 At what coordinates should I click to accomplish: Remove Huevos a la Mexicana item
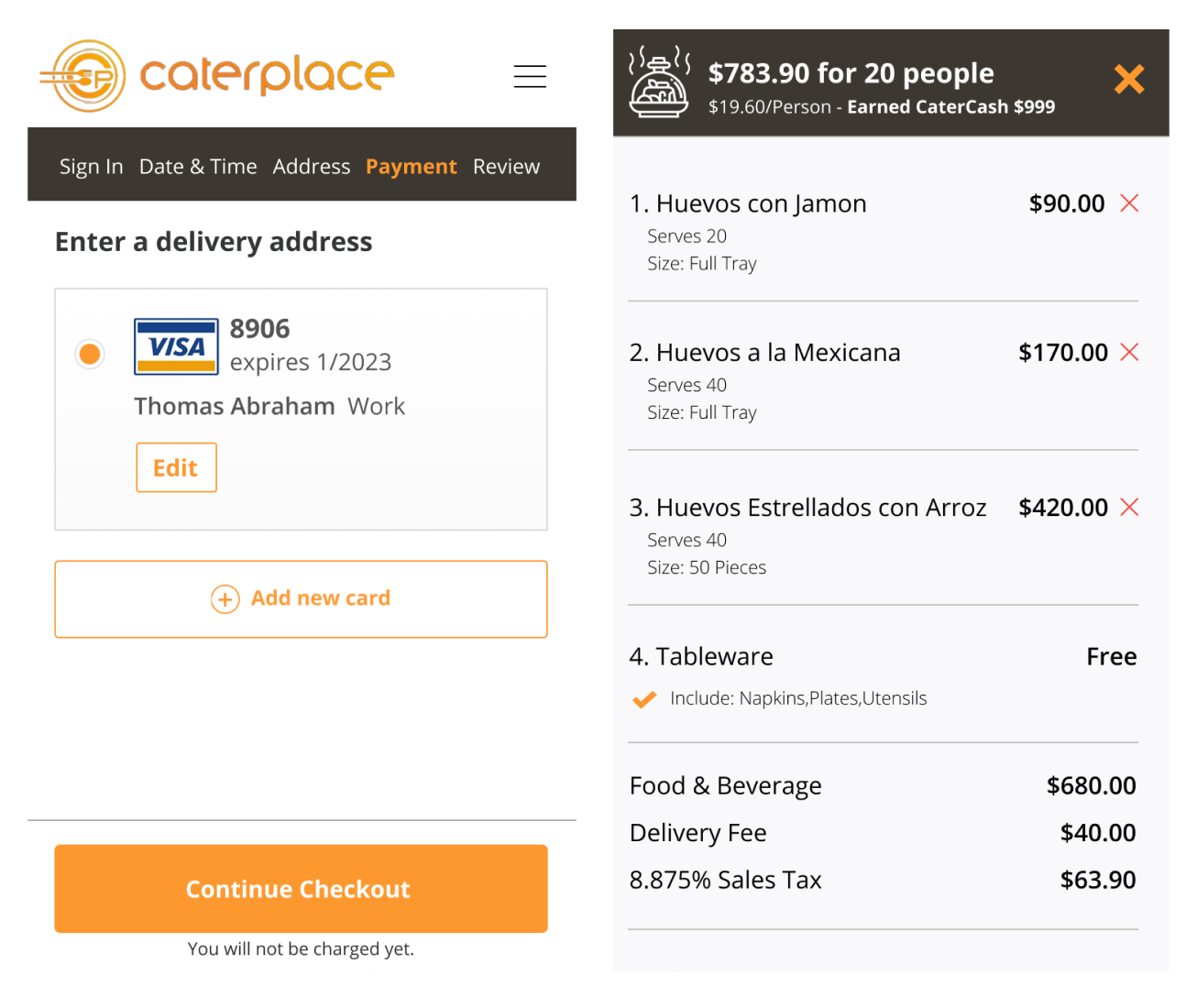tap(1129, 352)
